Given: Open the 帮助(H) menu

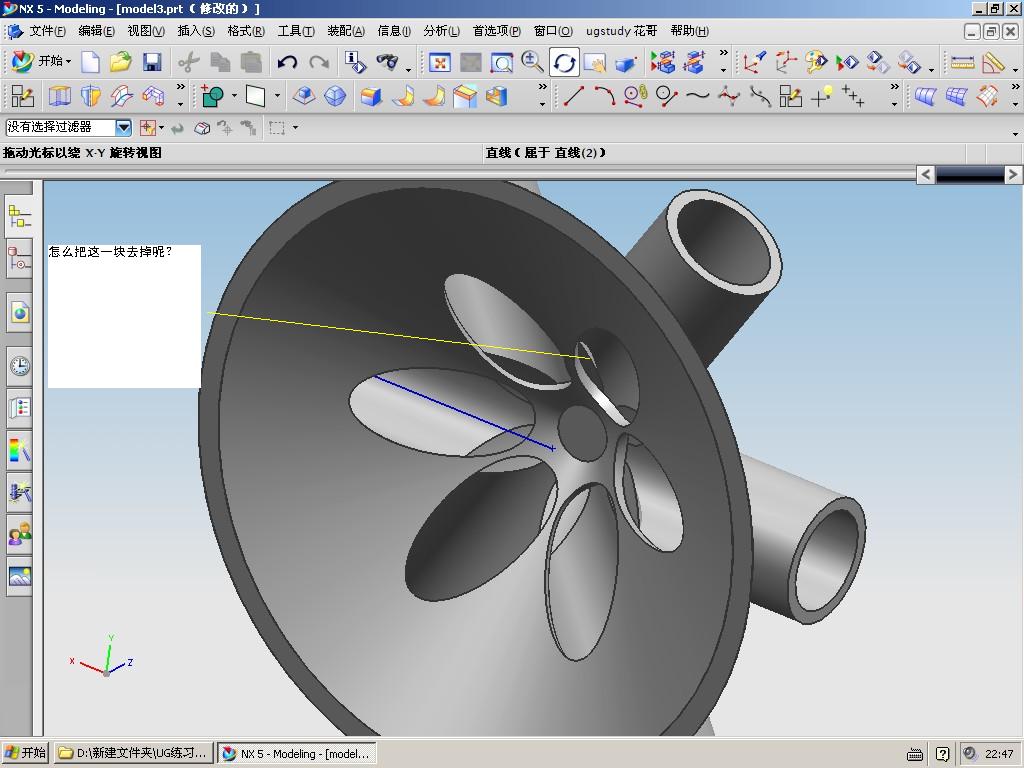Looking at the screenshot, I should (690, 31).
